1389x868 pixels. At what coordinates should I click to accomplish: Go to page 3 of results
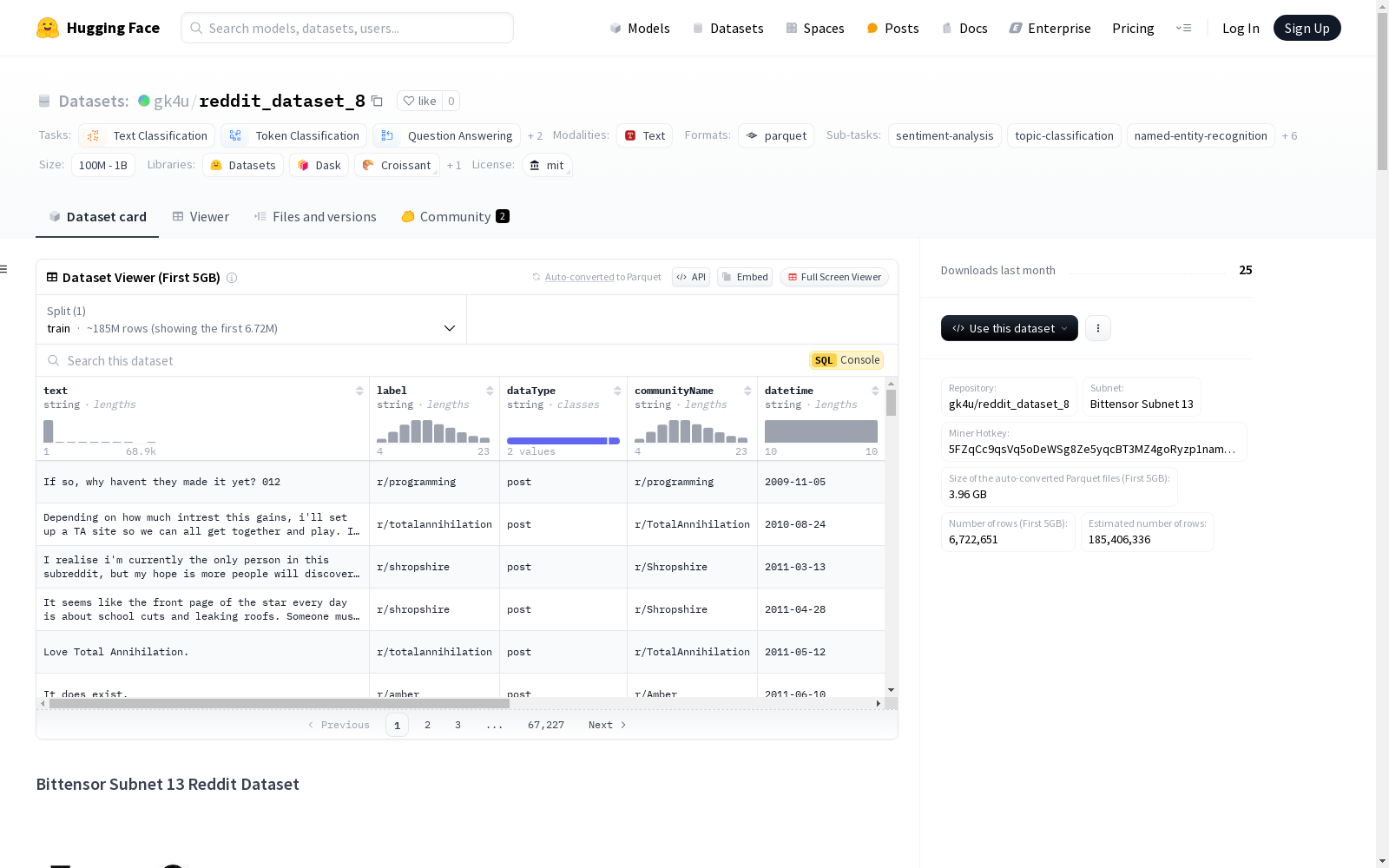(458, 725)
